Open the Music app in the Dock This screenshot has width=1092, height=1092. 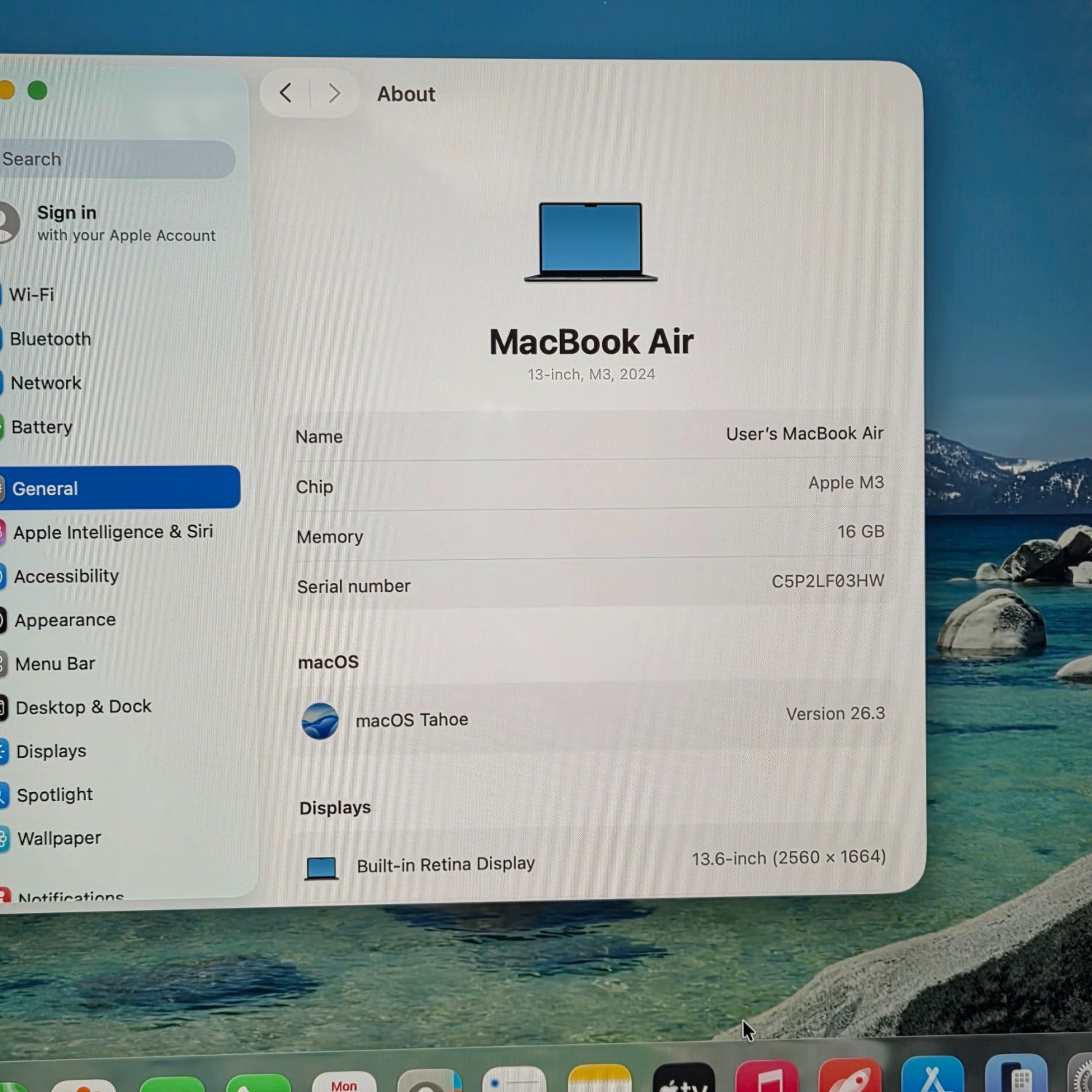point(767,1077)
